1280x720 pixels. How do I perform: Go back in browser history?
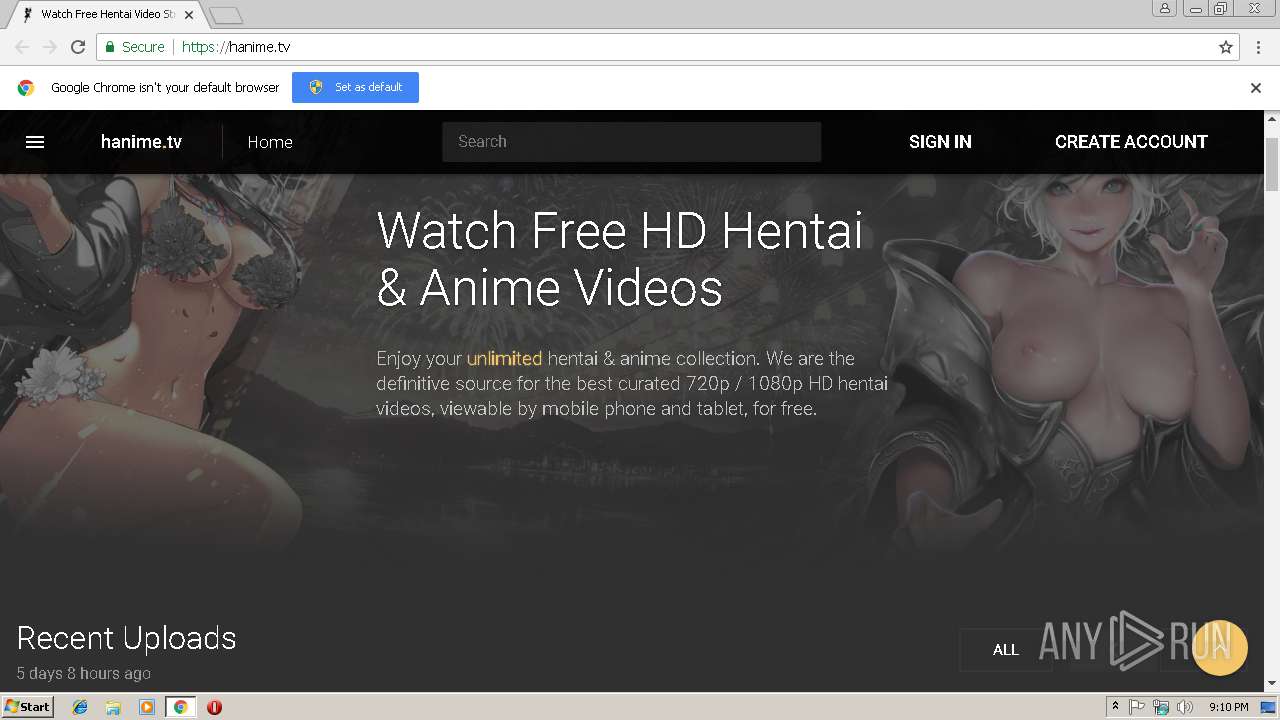pyautogui.click(x=22, y=47)
